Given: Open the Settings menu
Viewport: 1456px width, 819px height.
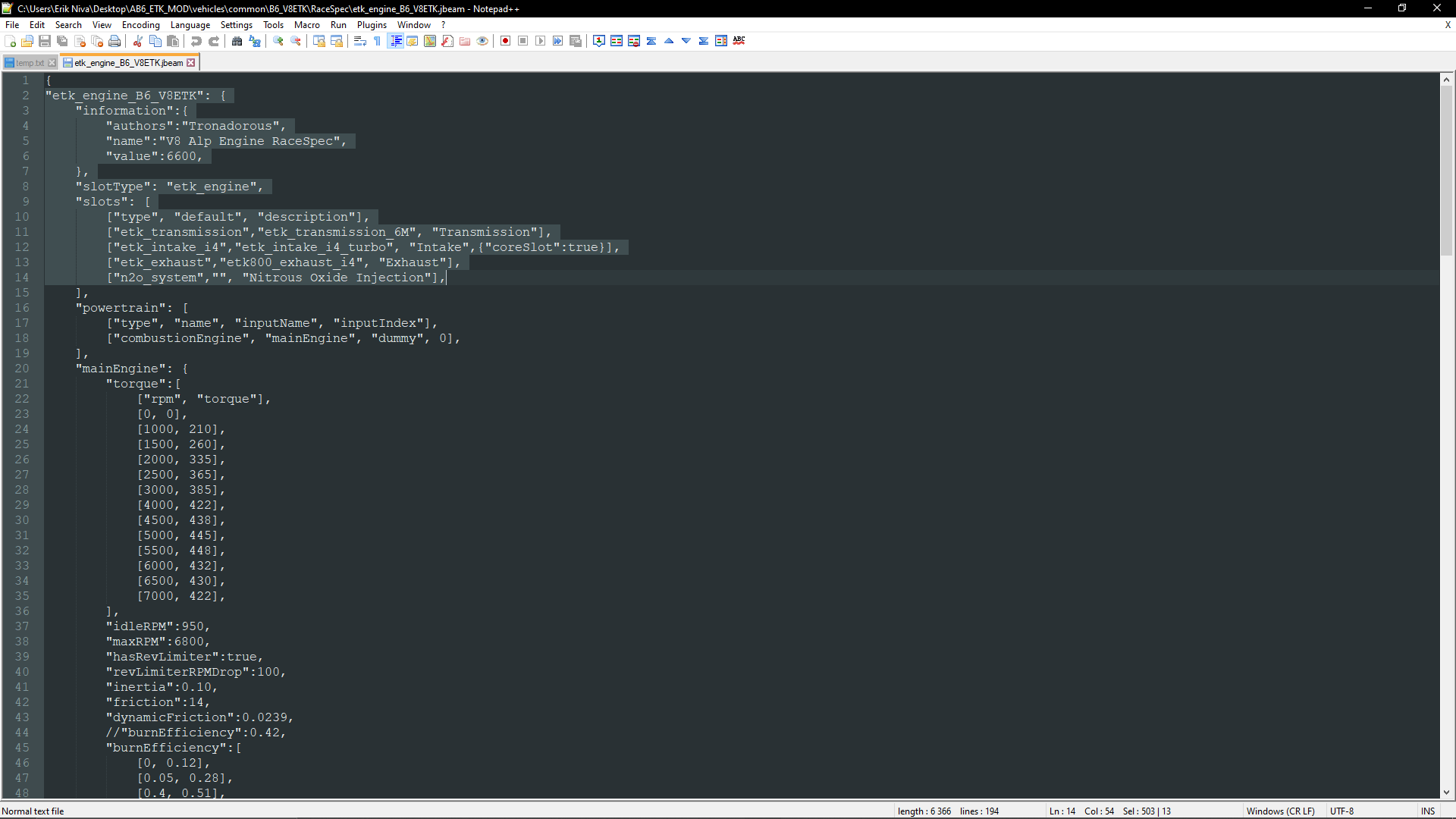Looking at the screenshot, I should coord(237,25).
